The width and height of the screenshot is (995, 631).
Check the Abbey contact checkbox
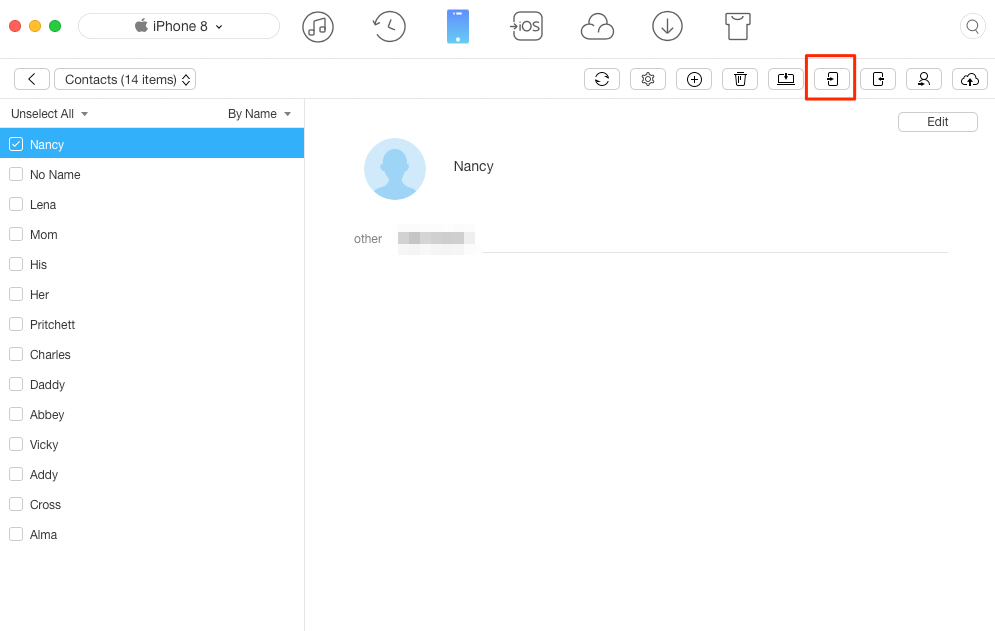pyautogui.click(x=16, y=414)
